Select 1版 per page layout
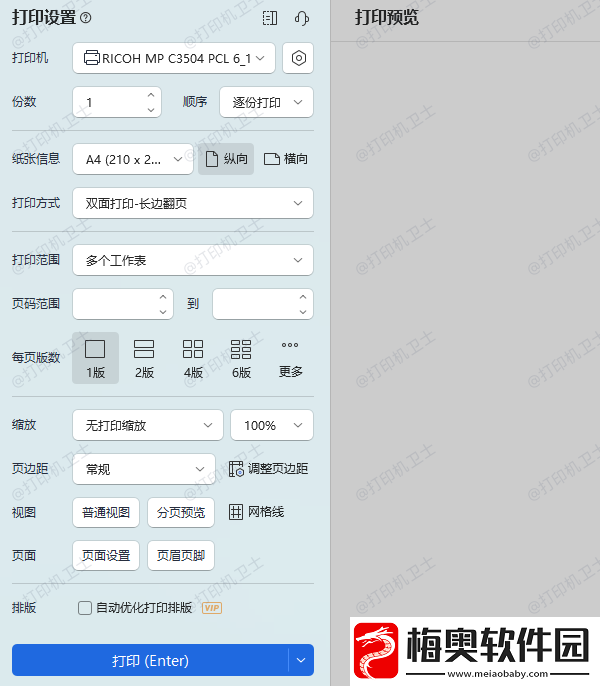The height and width of the screenshot is (686, 600). (x=95, y=358)
